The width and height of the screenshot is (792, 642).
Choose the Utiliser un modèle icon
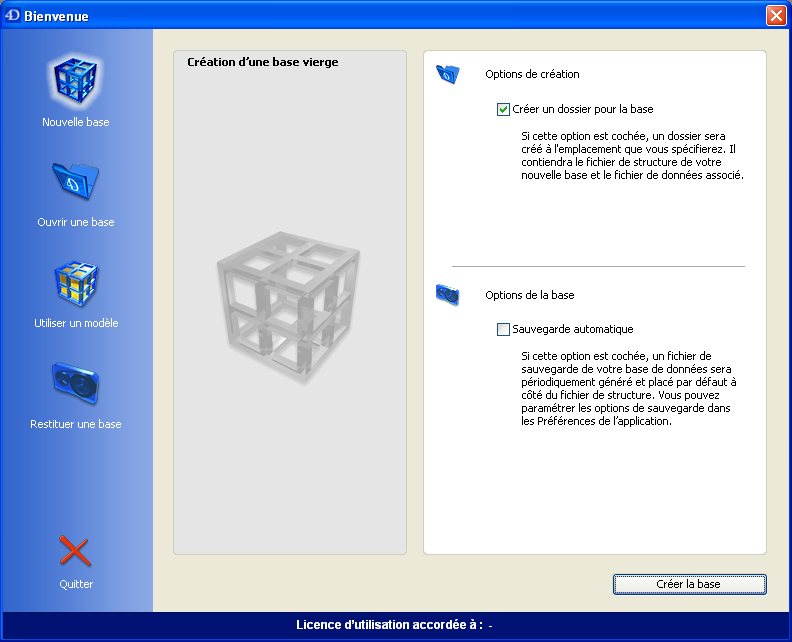[x=76, y=284]
